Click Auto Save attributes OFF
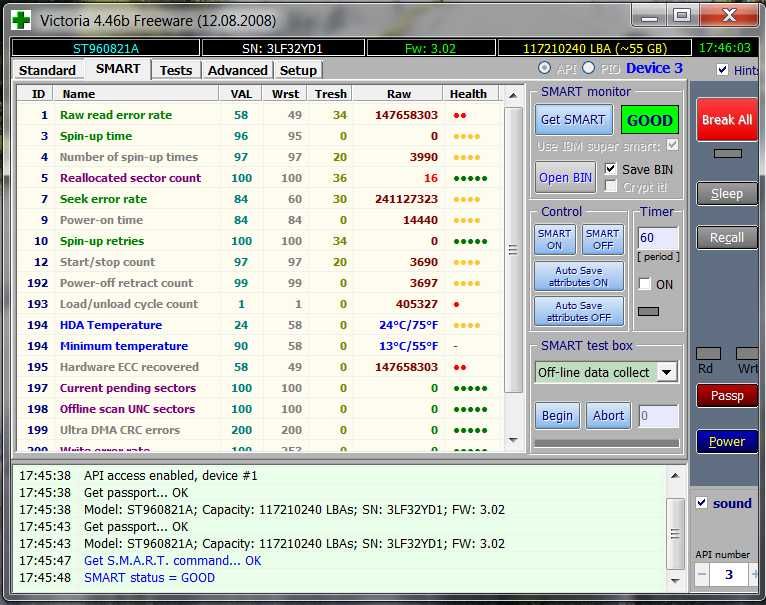The height and width of the screenshot is (605, 766). click(x=579, y=311)
